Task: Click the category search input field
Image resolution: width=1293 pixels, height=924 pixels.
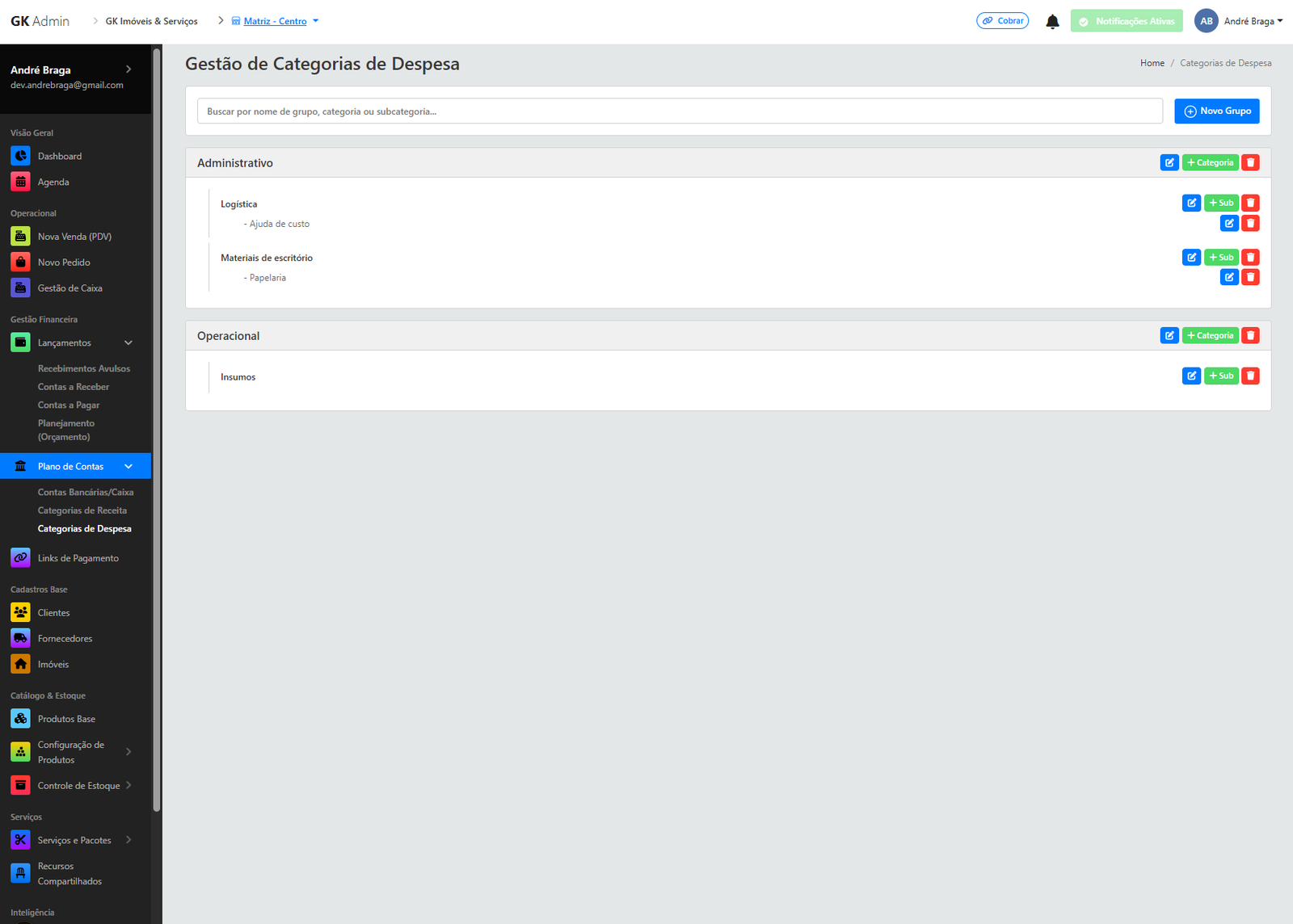Action: pyautogui.click(x=679, y=111)
